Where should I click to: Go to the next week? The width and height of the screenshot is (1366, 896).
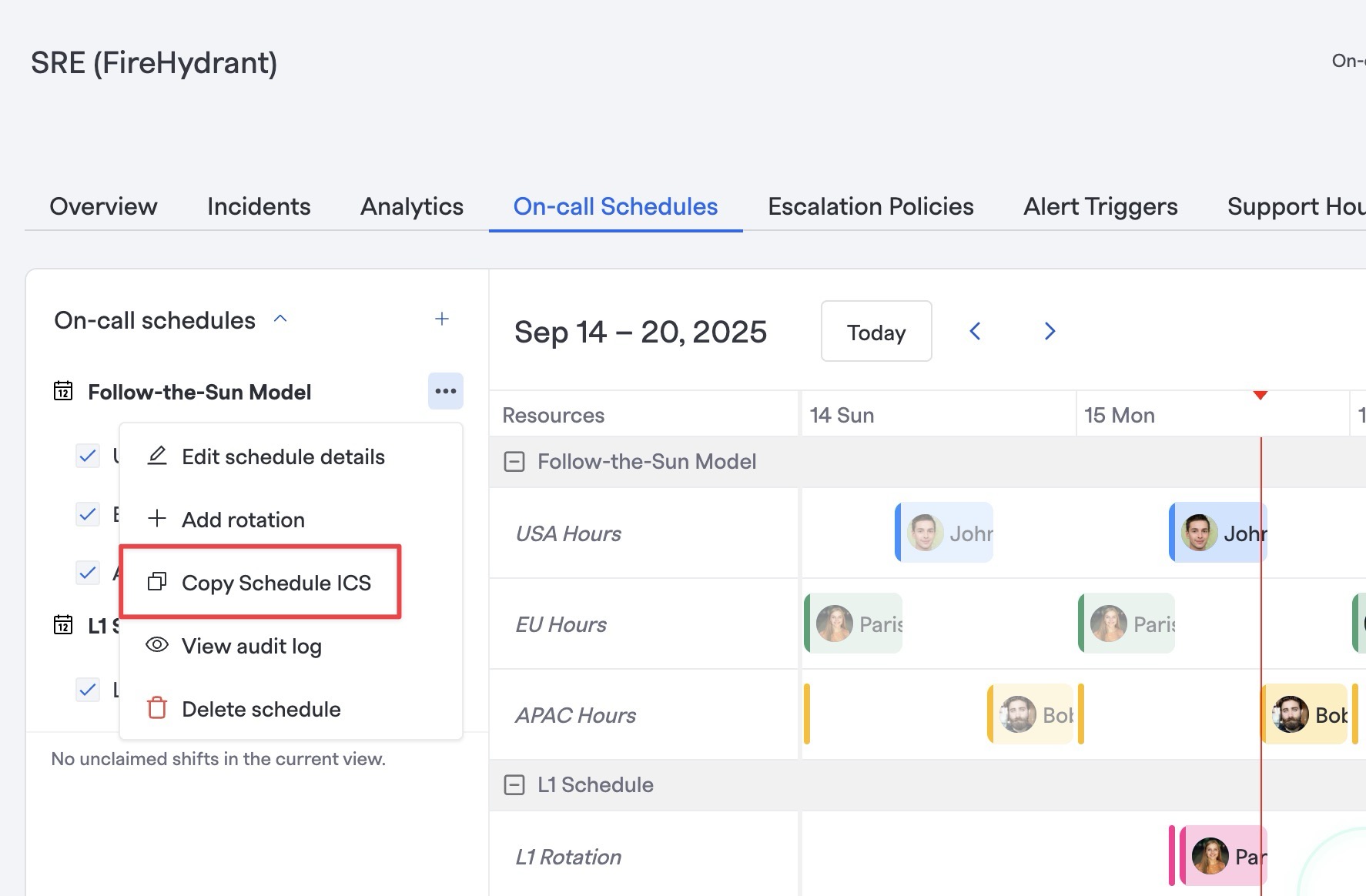[1050, 332]
